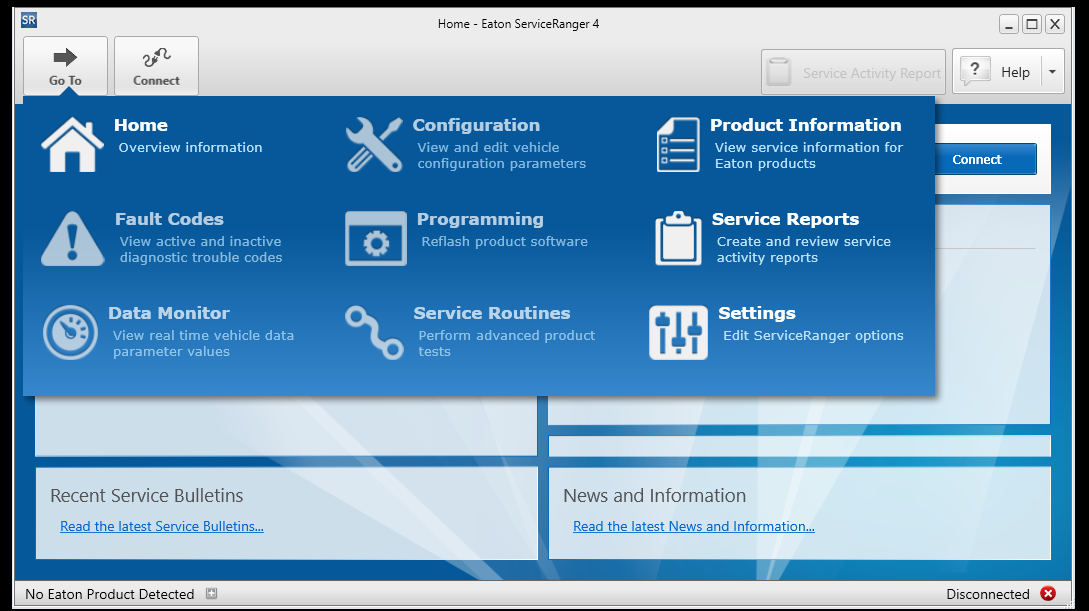Expand the Help dropdown arrow
The width and height of the screenshot is (1089, 611).
point(1051,72)
